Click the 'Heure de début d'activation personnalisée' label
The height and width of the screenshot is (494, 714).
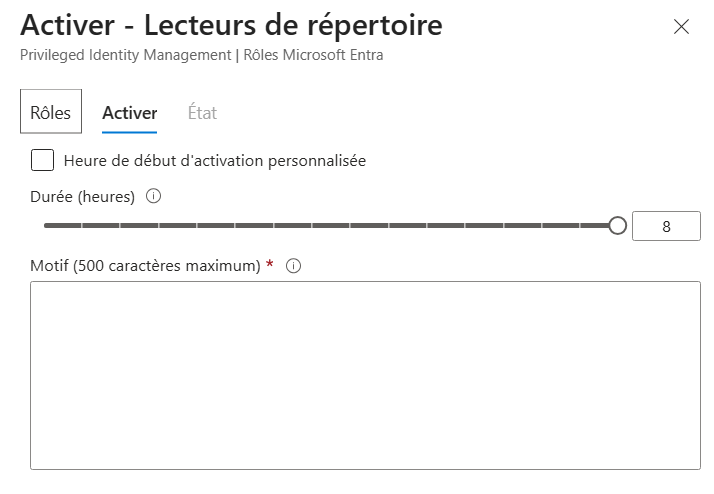click(x=214, y=160)
